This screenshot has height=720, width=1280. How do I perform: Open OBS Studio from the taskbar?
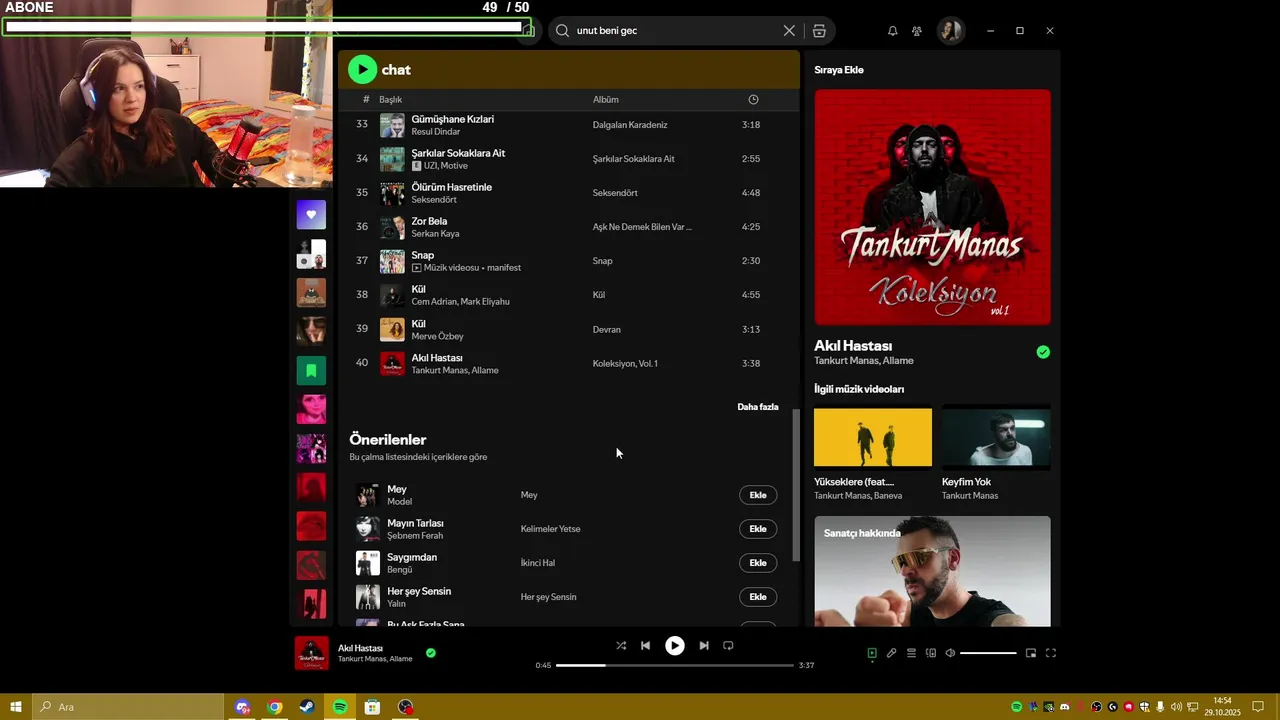coord(405,707)
